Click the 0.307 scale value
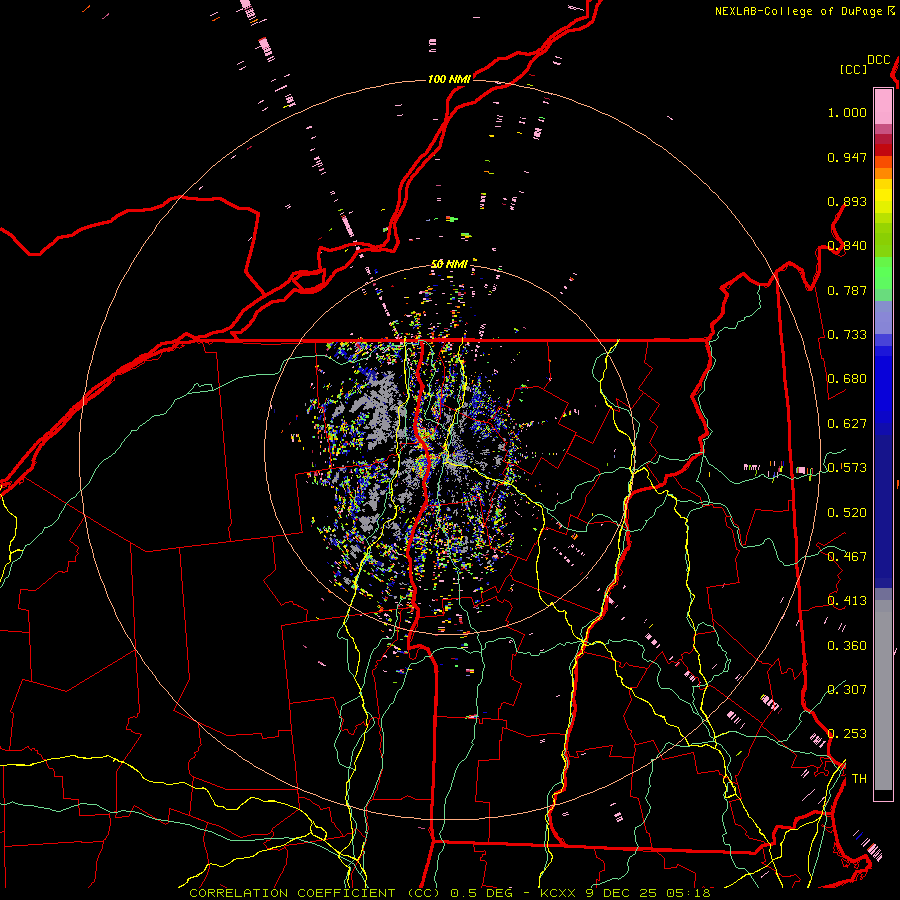This screenshot has height=900, width=900. click(x=847, y=690)
